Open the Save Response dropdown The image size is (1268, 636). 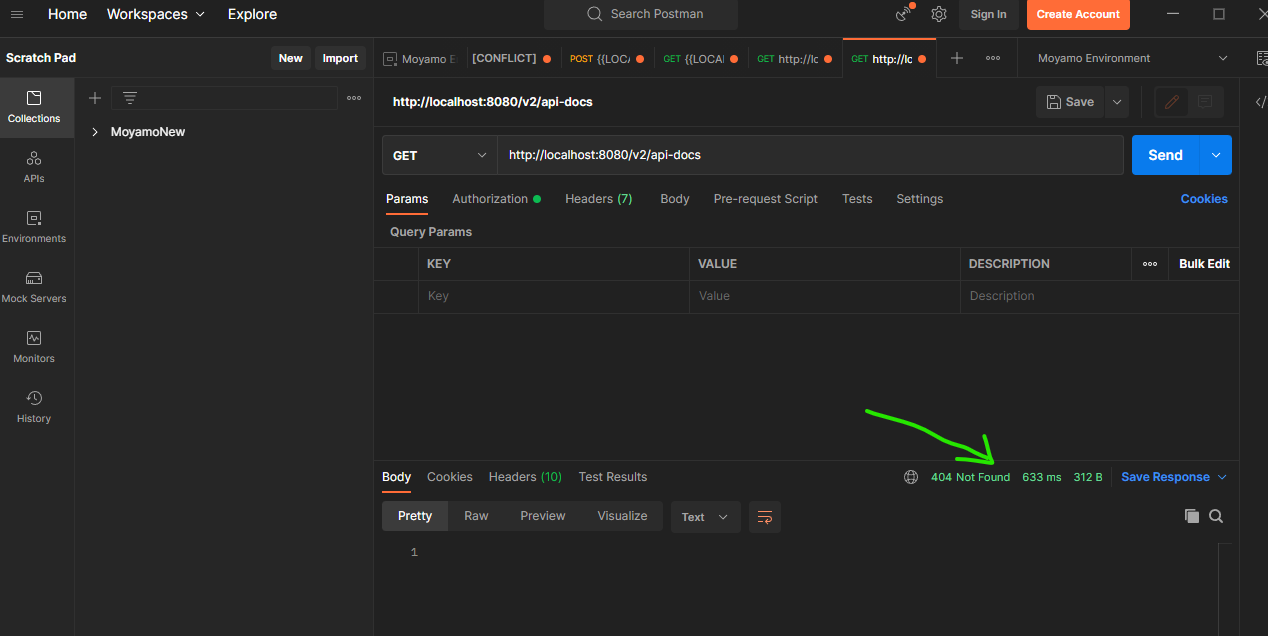tap(1174, 477)
